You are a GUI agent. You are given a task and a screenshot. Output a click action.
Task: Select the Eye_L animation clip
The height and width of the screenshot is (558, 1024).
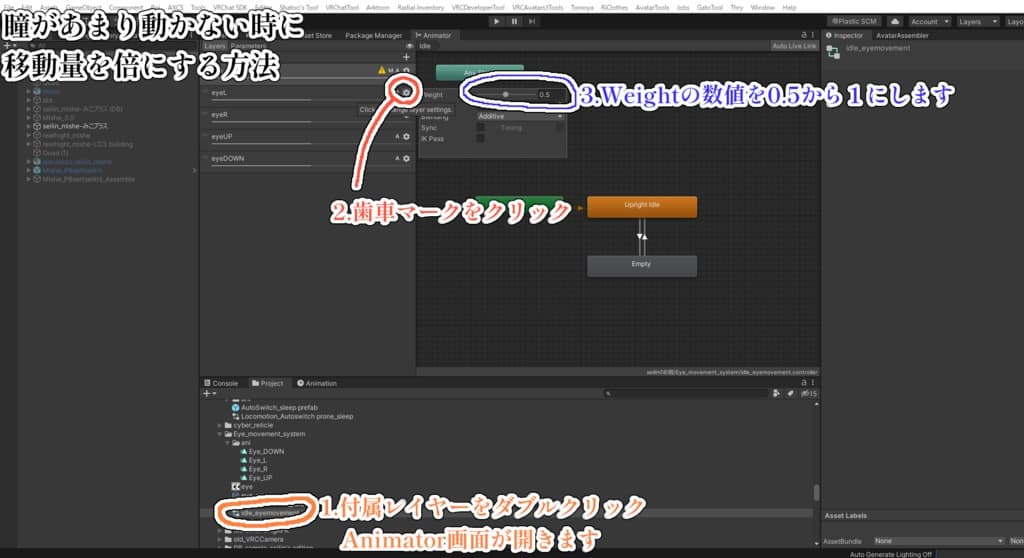(x=254, y=461)
